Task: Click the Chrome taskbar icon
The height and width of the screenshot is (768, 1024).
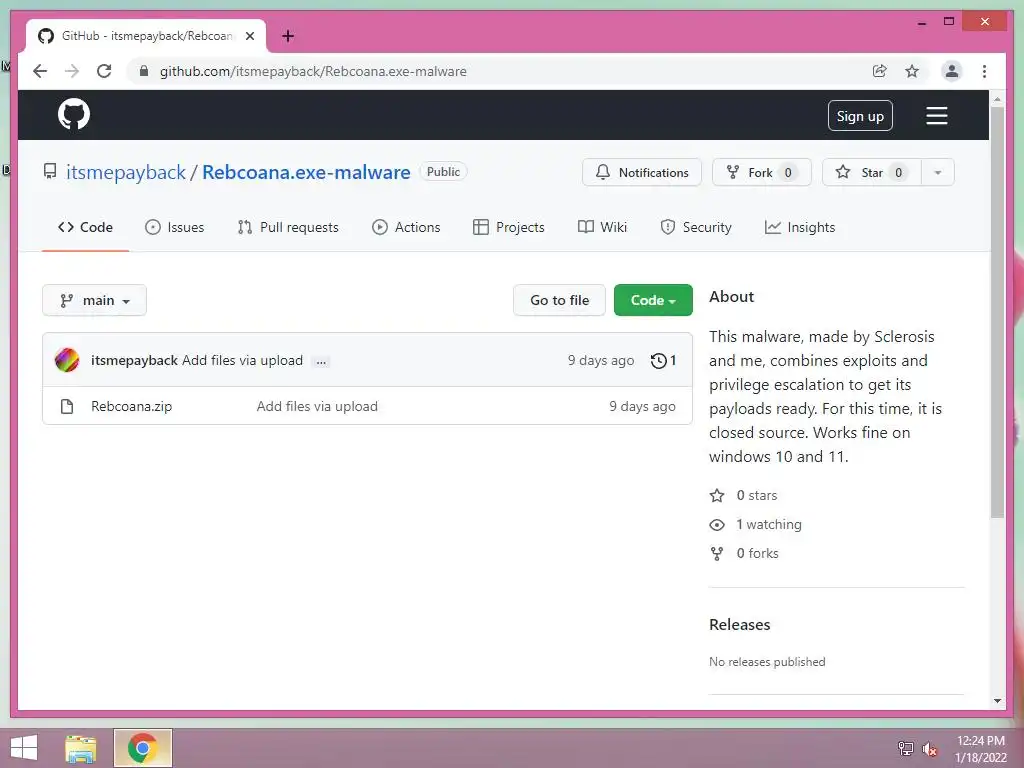Action: pyautogui.click(x=142, y=748)
